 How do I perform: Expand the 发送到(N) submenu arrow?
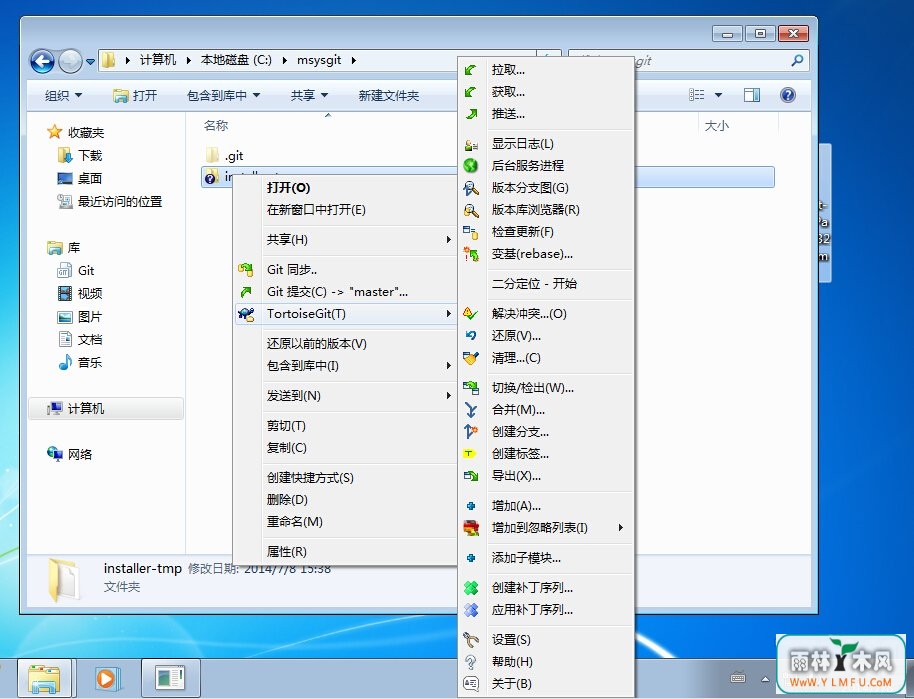(x=448, y=396)
